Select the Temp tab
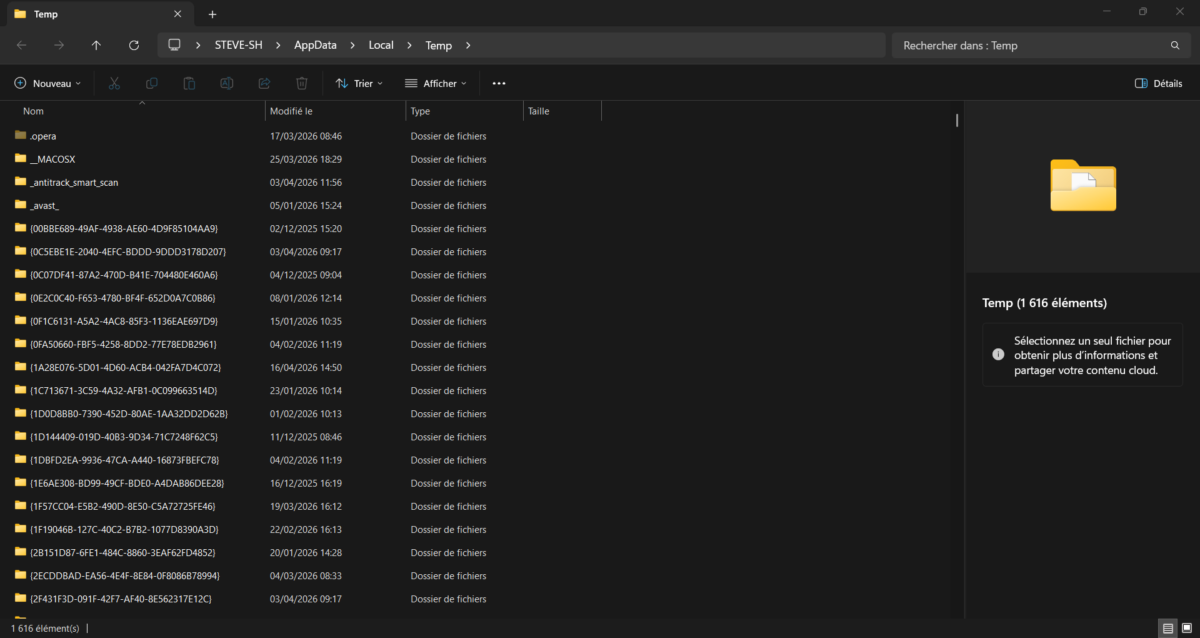 coord(90,14)
